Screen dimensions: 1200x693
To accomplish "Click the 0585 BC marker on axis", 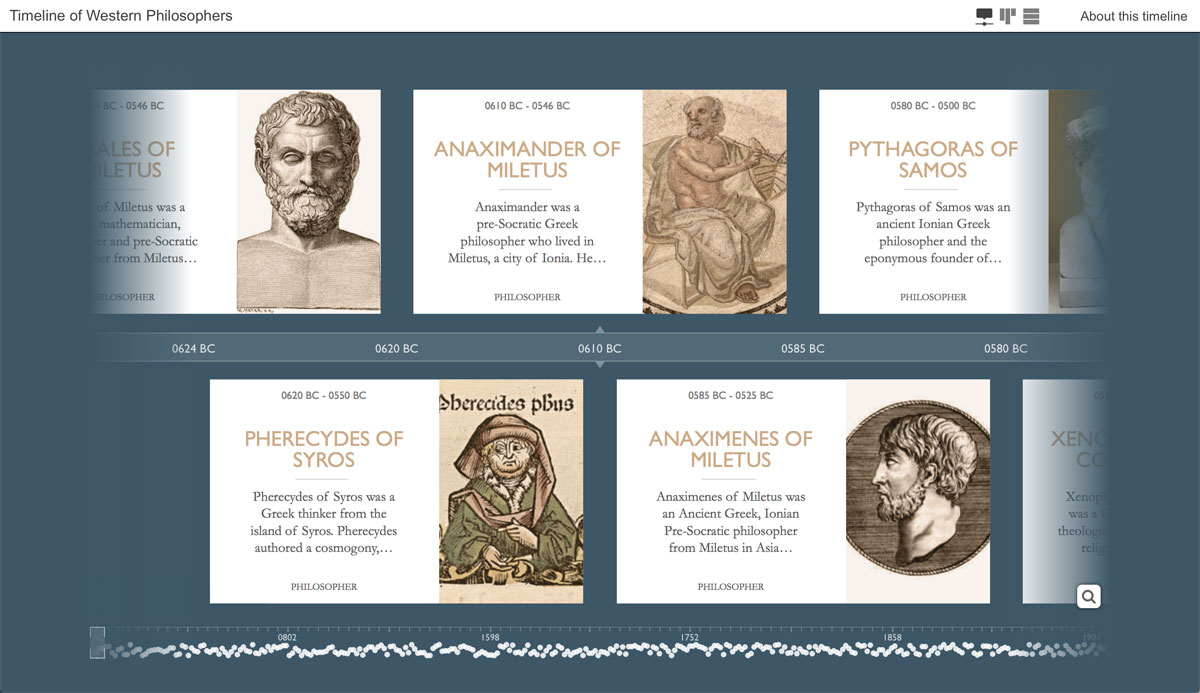I will 803,349.
